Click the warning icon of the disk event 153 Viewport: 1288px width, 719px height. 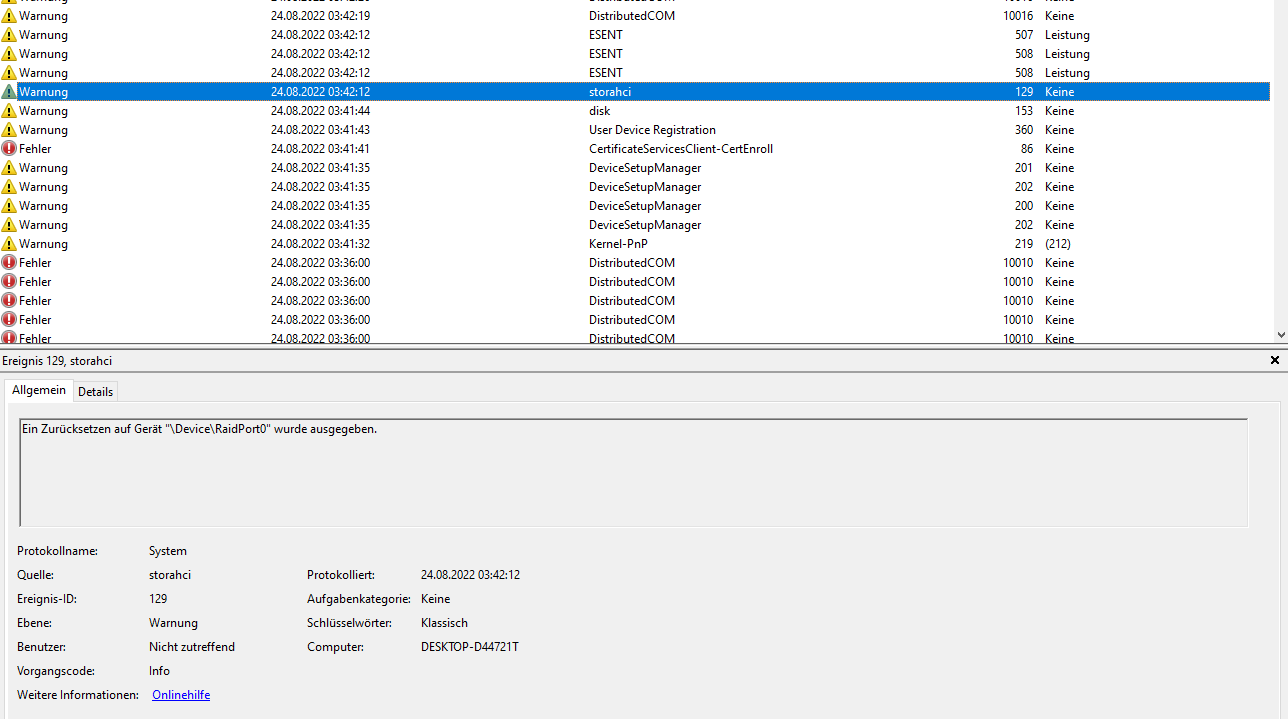tap(10, 110)
